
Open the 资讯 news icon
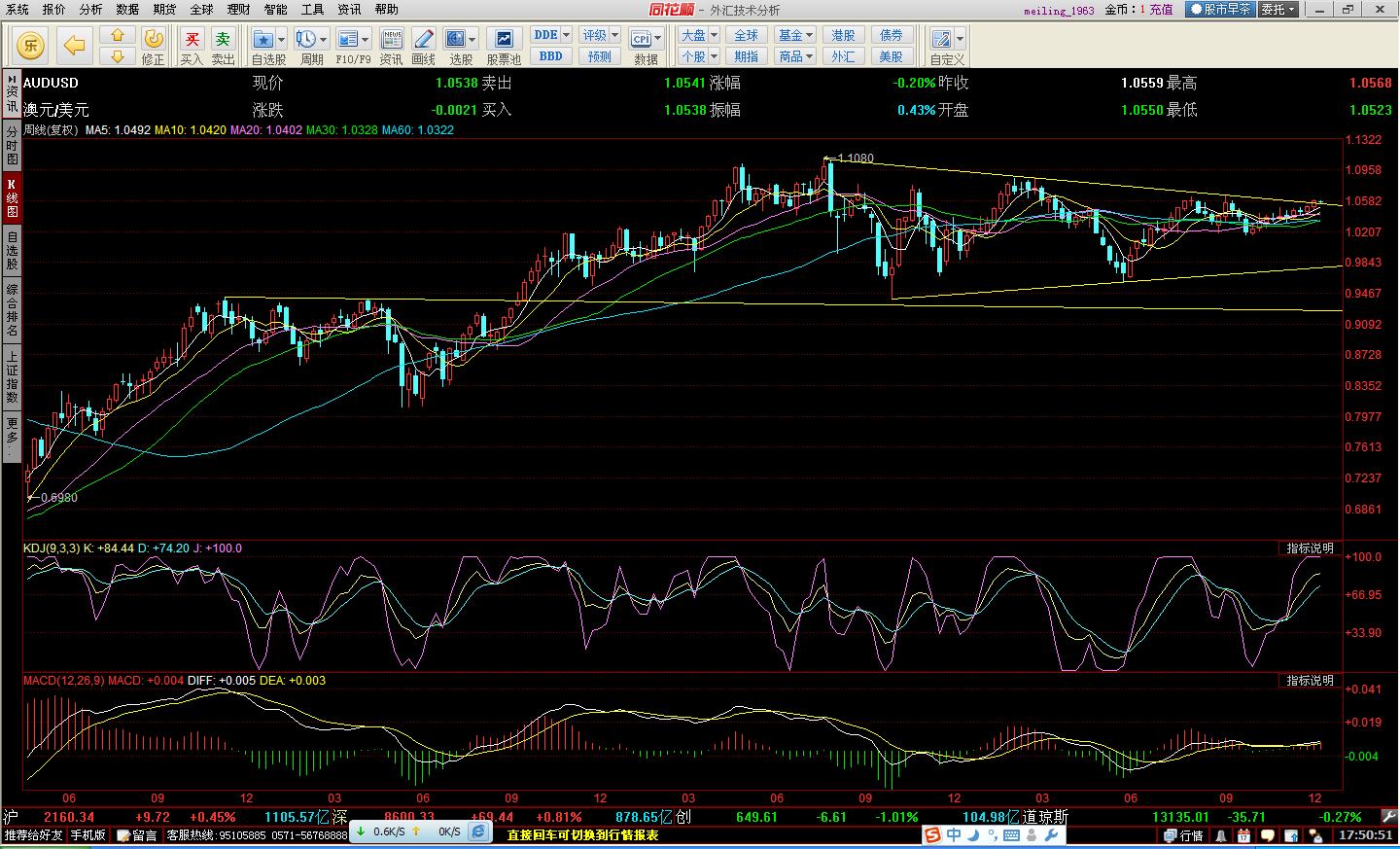(x=392, y=39)
